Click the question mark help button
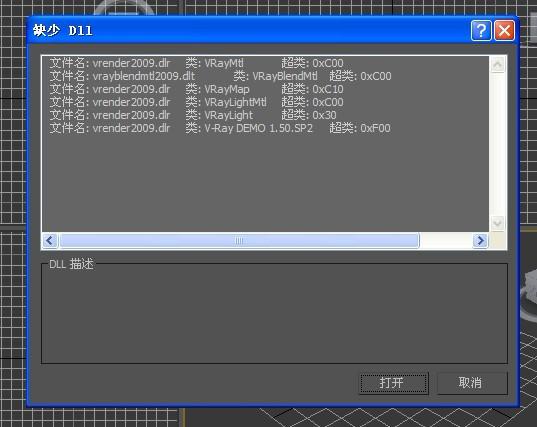This screenshot has width=537, height=427. 481,30
